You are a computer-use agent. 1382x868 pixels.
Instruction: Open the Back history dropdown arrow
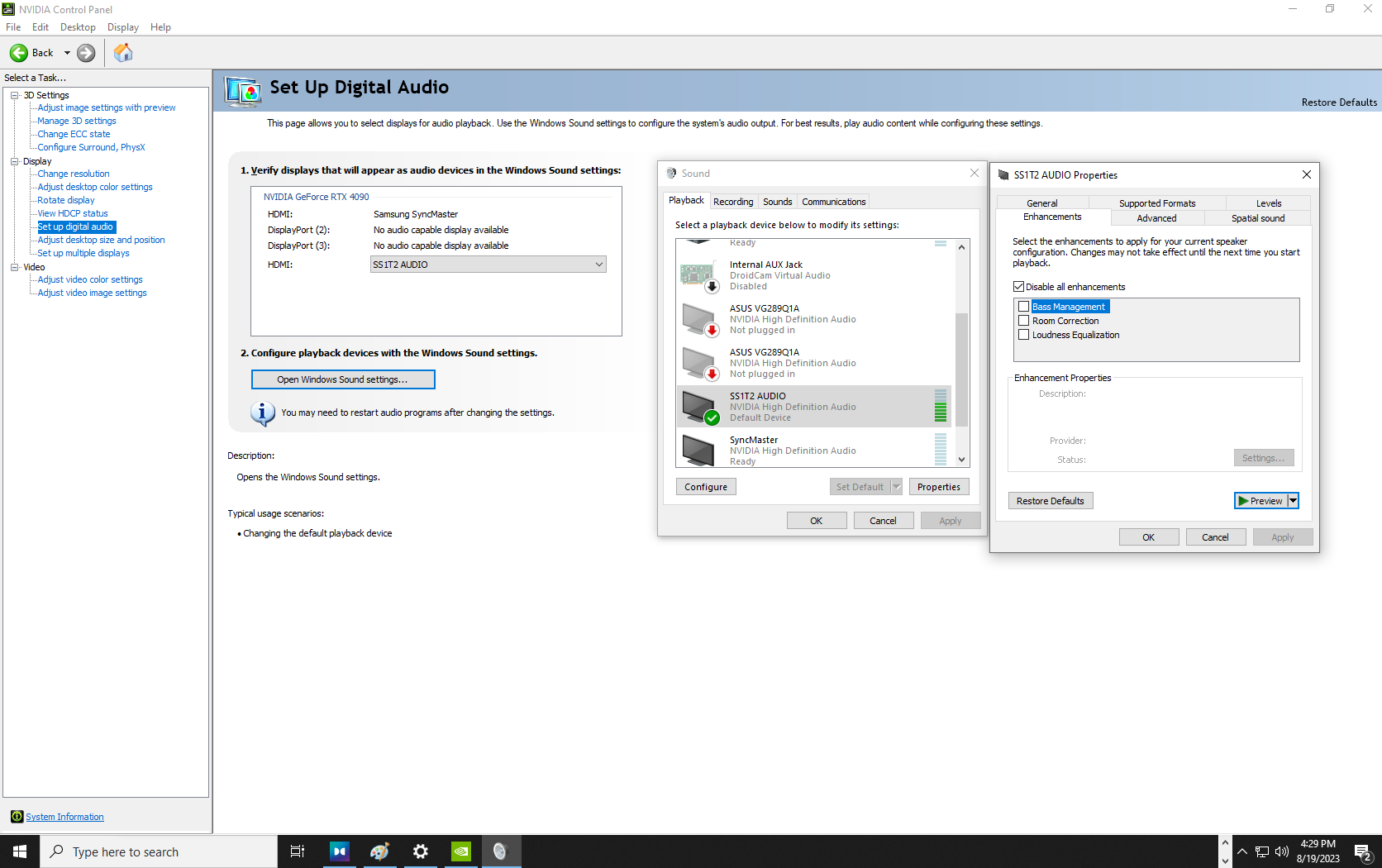67,53
